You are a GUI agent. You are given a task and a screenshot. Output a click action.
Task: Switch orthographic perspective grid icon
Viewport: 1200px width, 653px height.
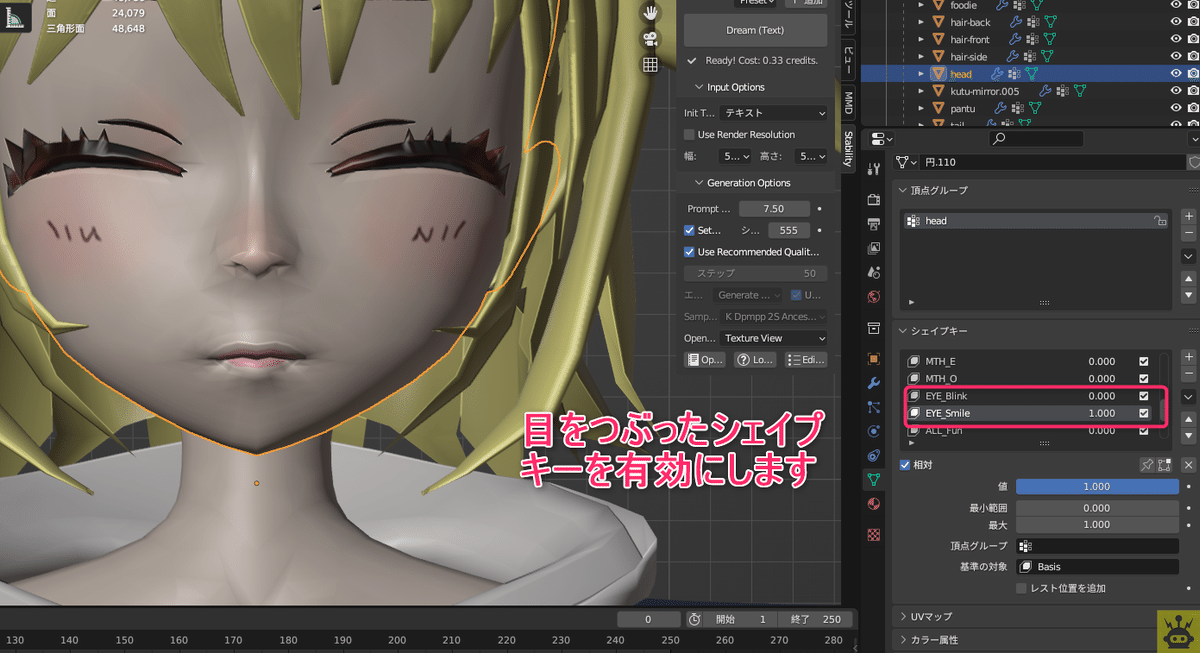650,65
